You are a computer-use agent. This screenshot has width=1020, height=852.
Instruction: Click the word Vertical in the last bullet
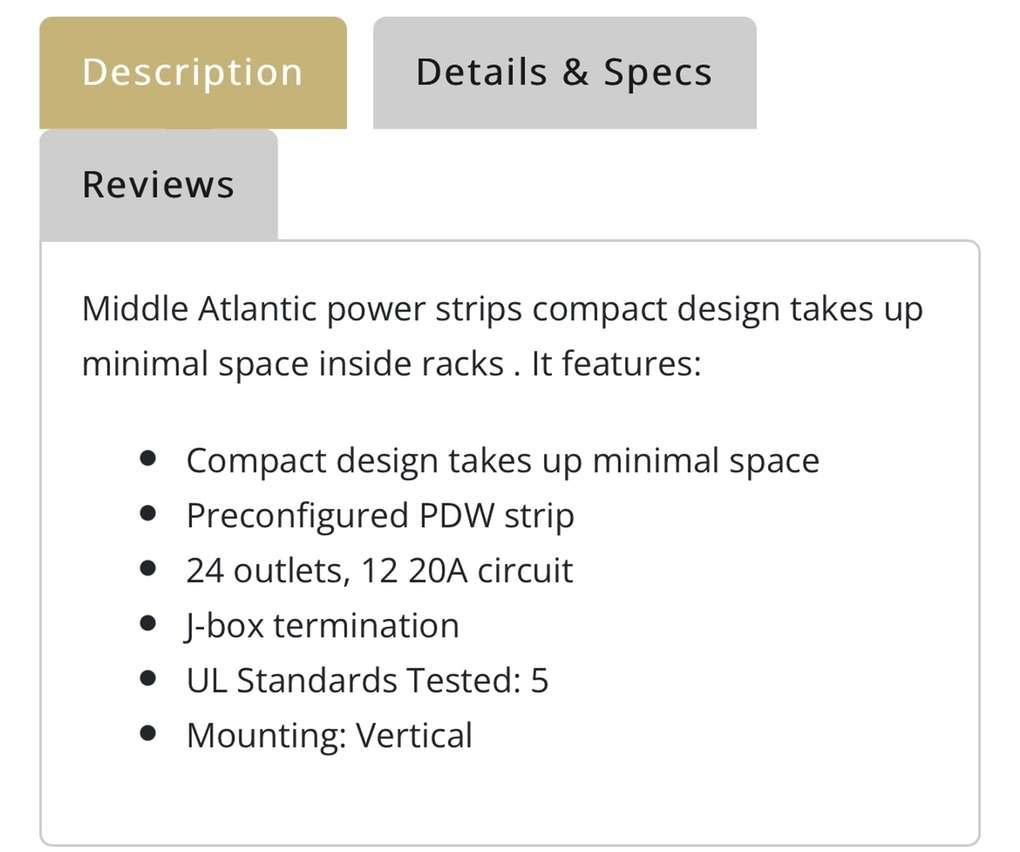414,736
